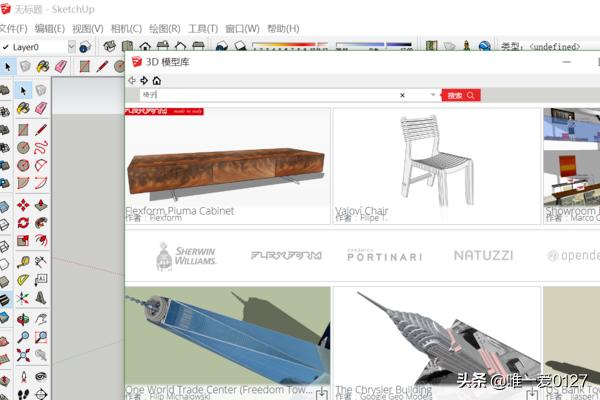Viewport: 600px width, 400px height.
Task: Click the shadow time gradient slider
Action: pos(288,46)
